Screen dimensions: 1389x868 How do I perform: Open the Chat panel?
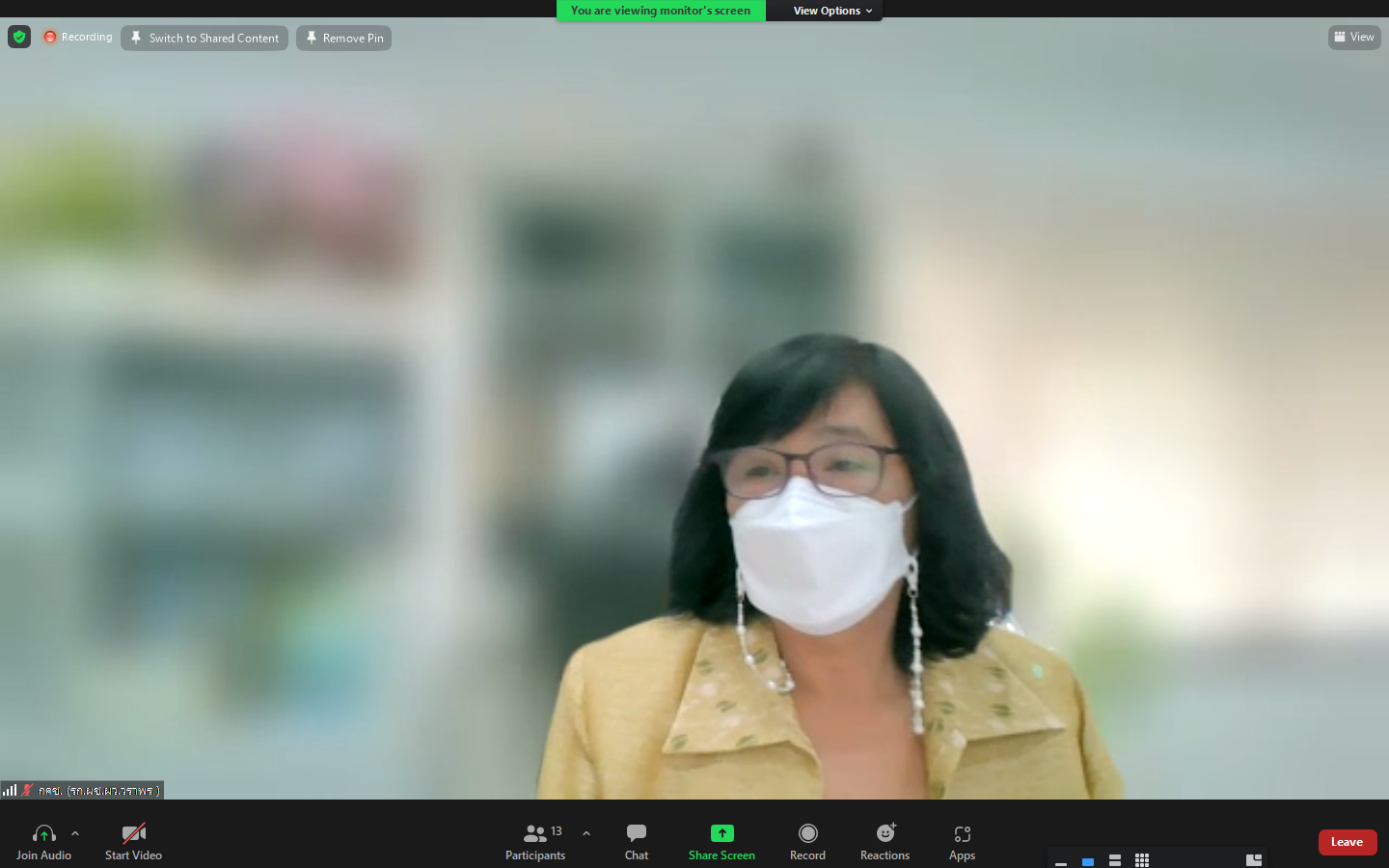click(637, 842)
